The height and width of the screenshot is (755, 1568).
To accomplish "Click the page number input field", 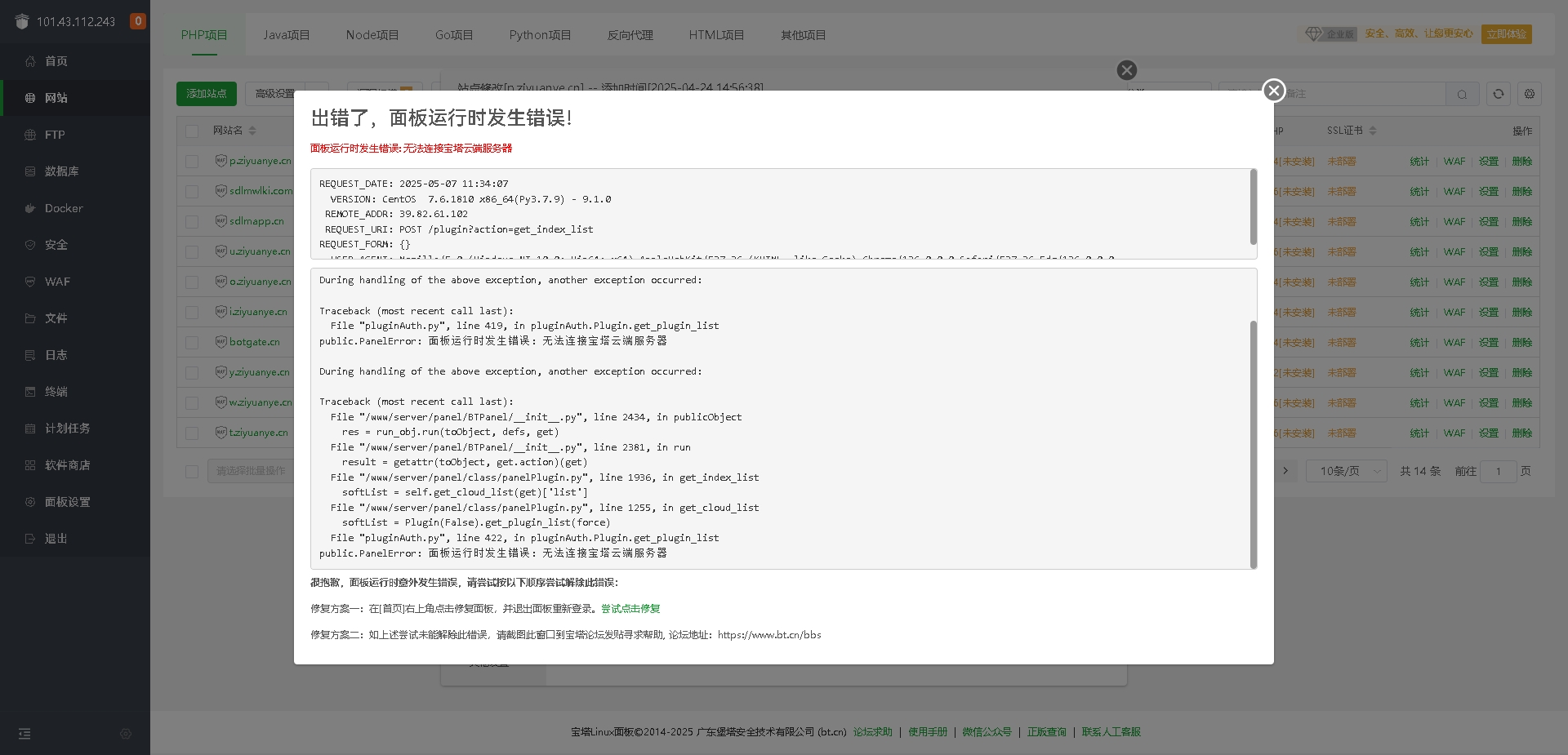I will coord(1499,471).
